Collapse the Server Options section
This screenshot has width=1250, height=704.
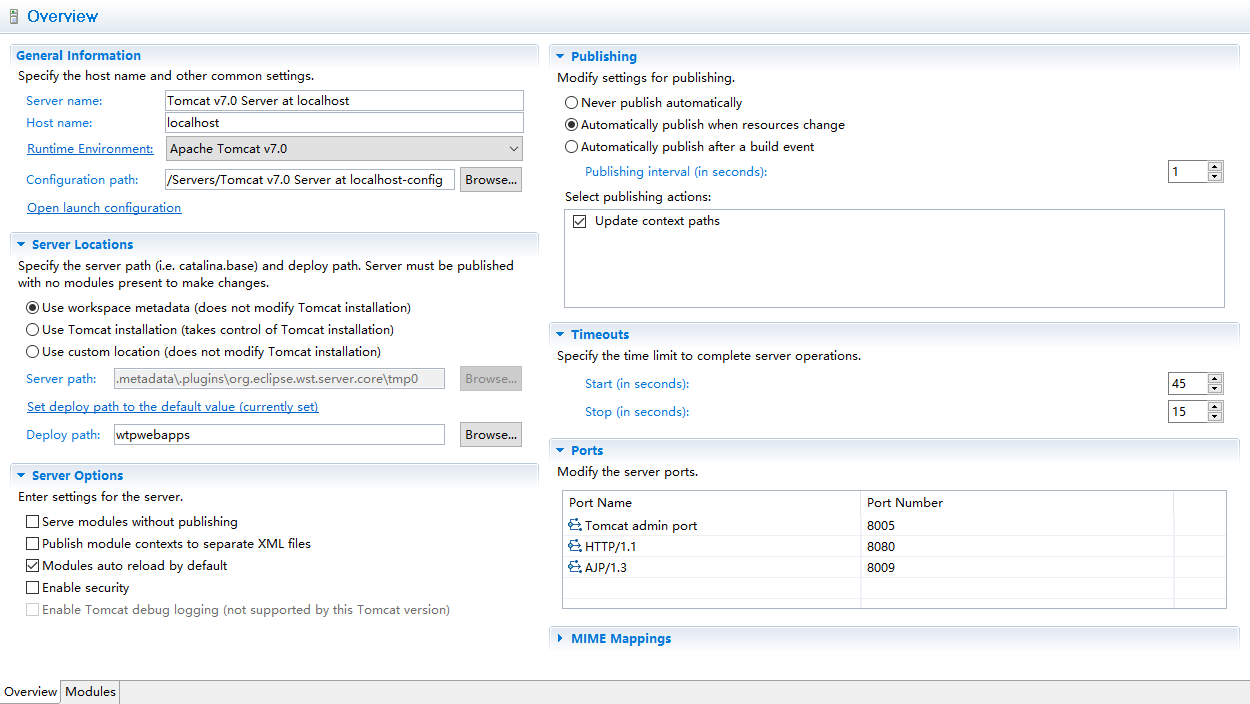coord(21,476)
